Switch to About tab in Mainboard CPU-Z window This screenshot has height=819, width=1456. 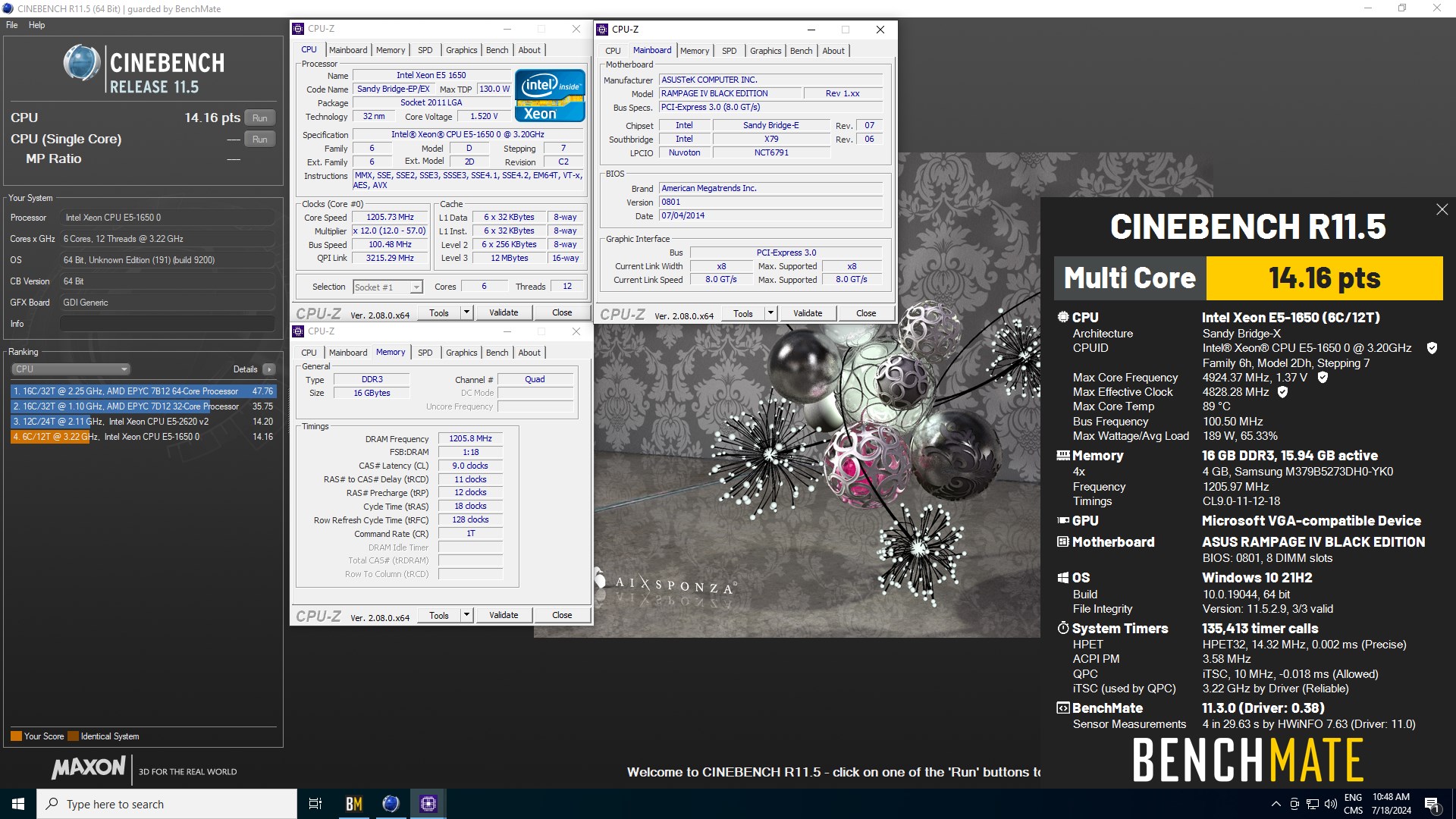(833, 51)
